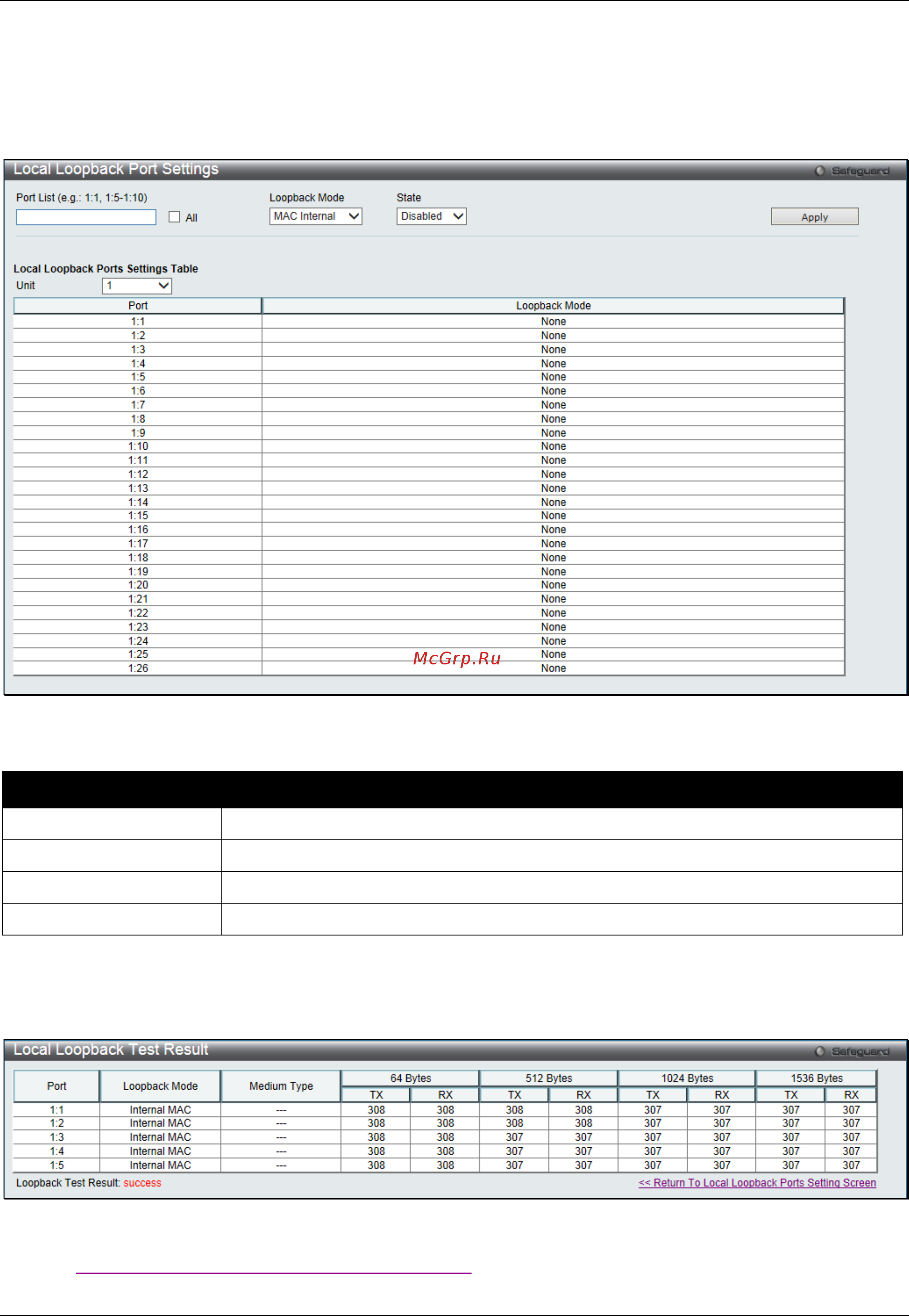The image size is (909, 1316).
Task: Click the Local Loopback Ports Settings Table heading
Action: pyautogui.click(x=106, y=269)
